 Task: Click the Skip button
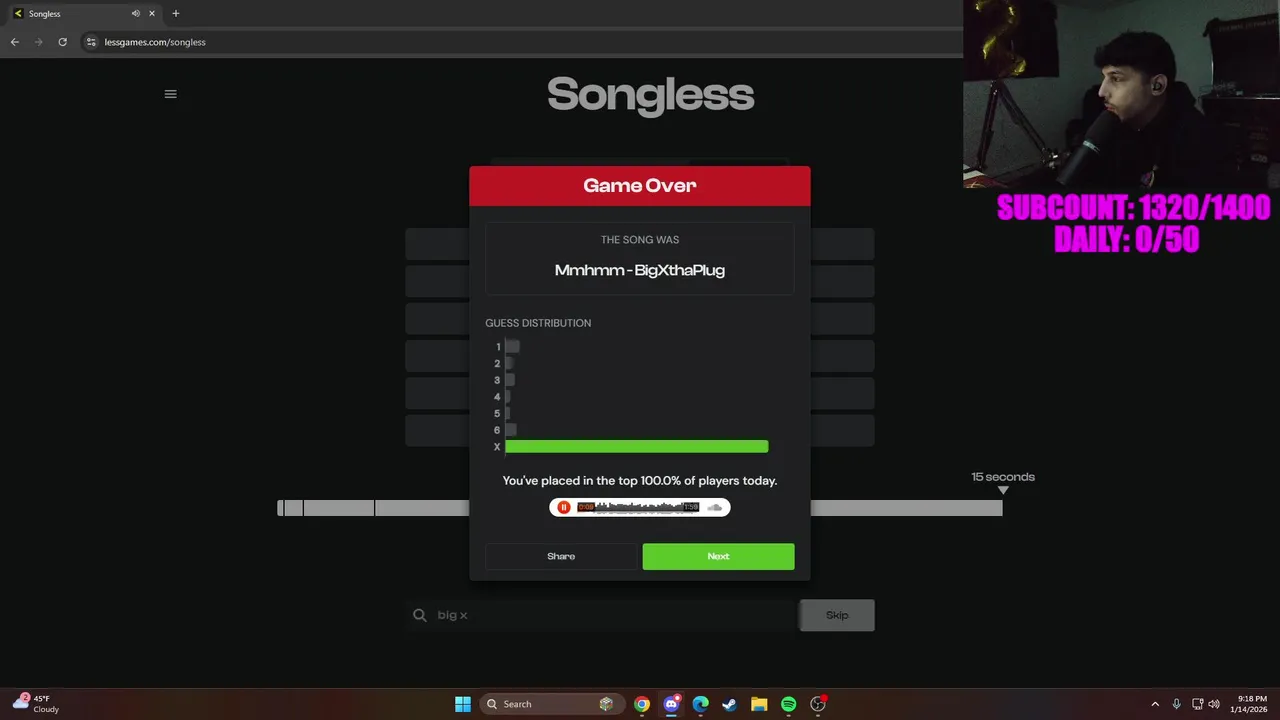tap(837, 615)
